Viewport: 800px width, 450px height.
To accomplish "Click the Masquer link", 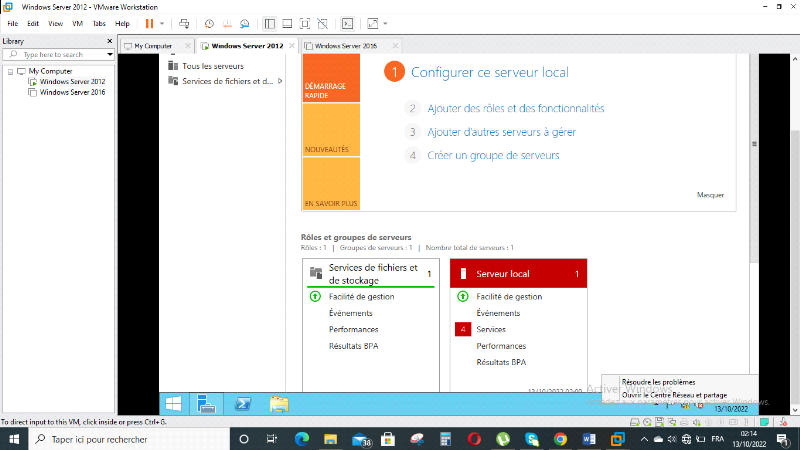I will coord(709,195).
